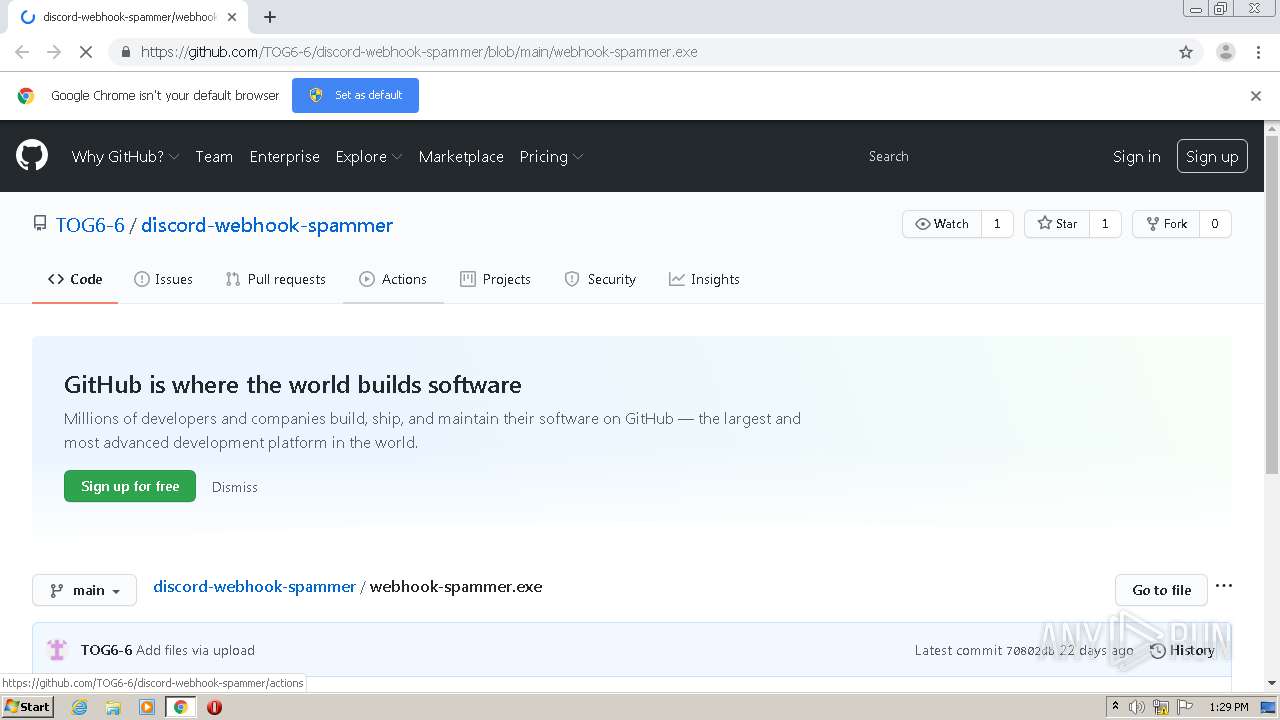The image size is (1280, 720).
Task: Open File Explorer from taskbar
Action: click(113, 707)
